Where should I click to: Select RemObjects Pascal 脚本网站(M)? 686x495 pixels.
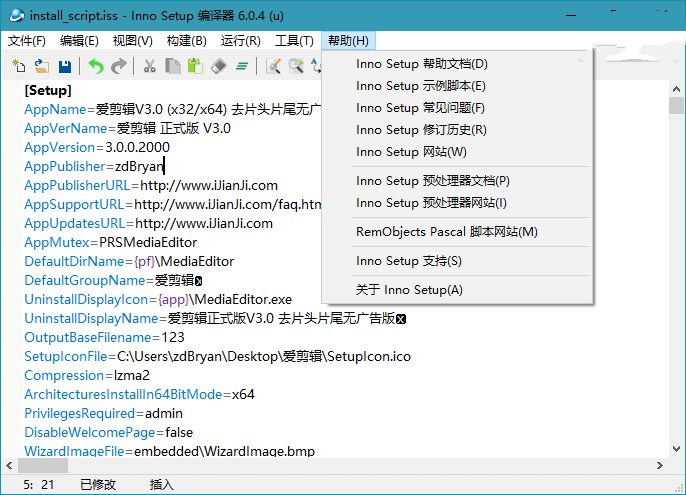click(x=446, y=232)
